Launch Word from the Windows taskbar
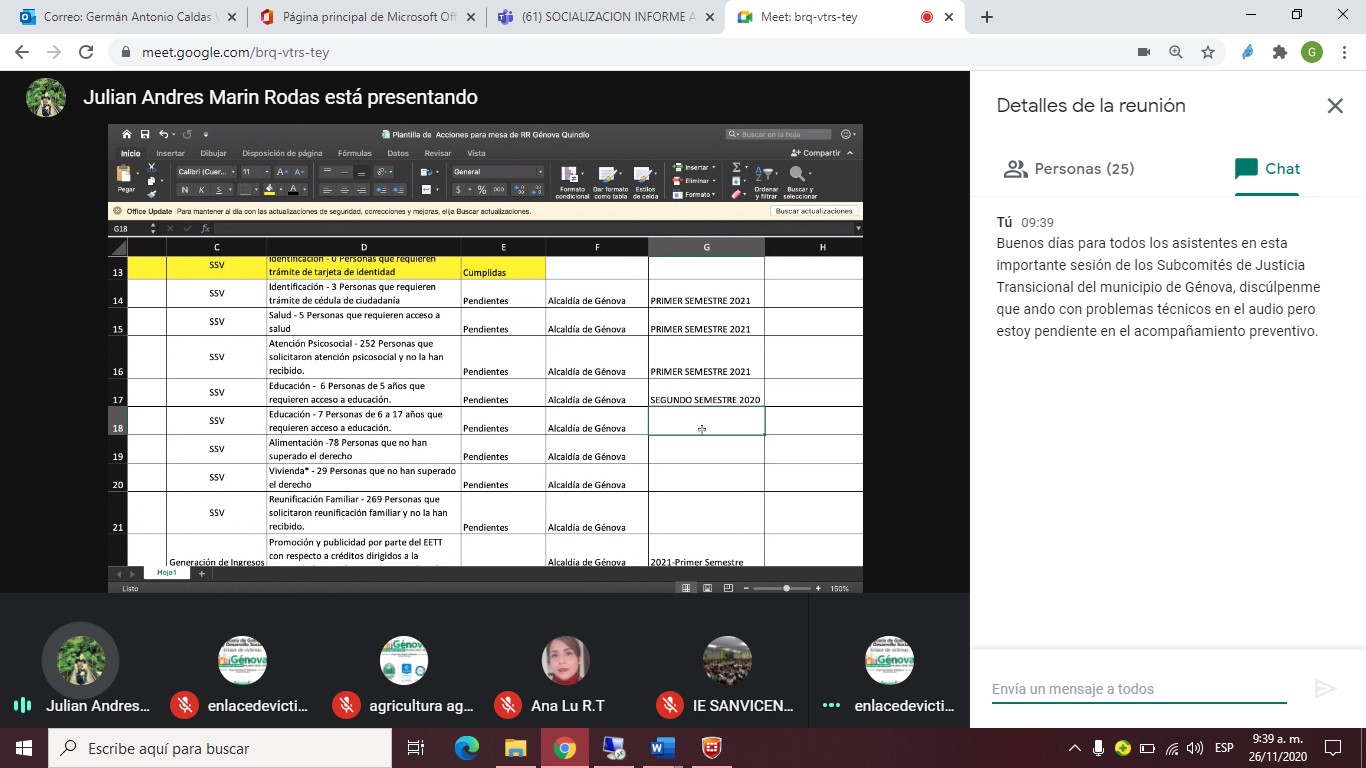 662,748
